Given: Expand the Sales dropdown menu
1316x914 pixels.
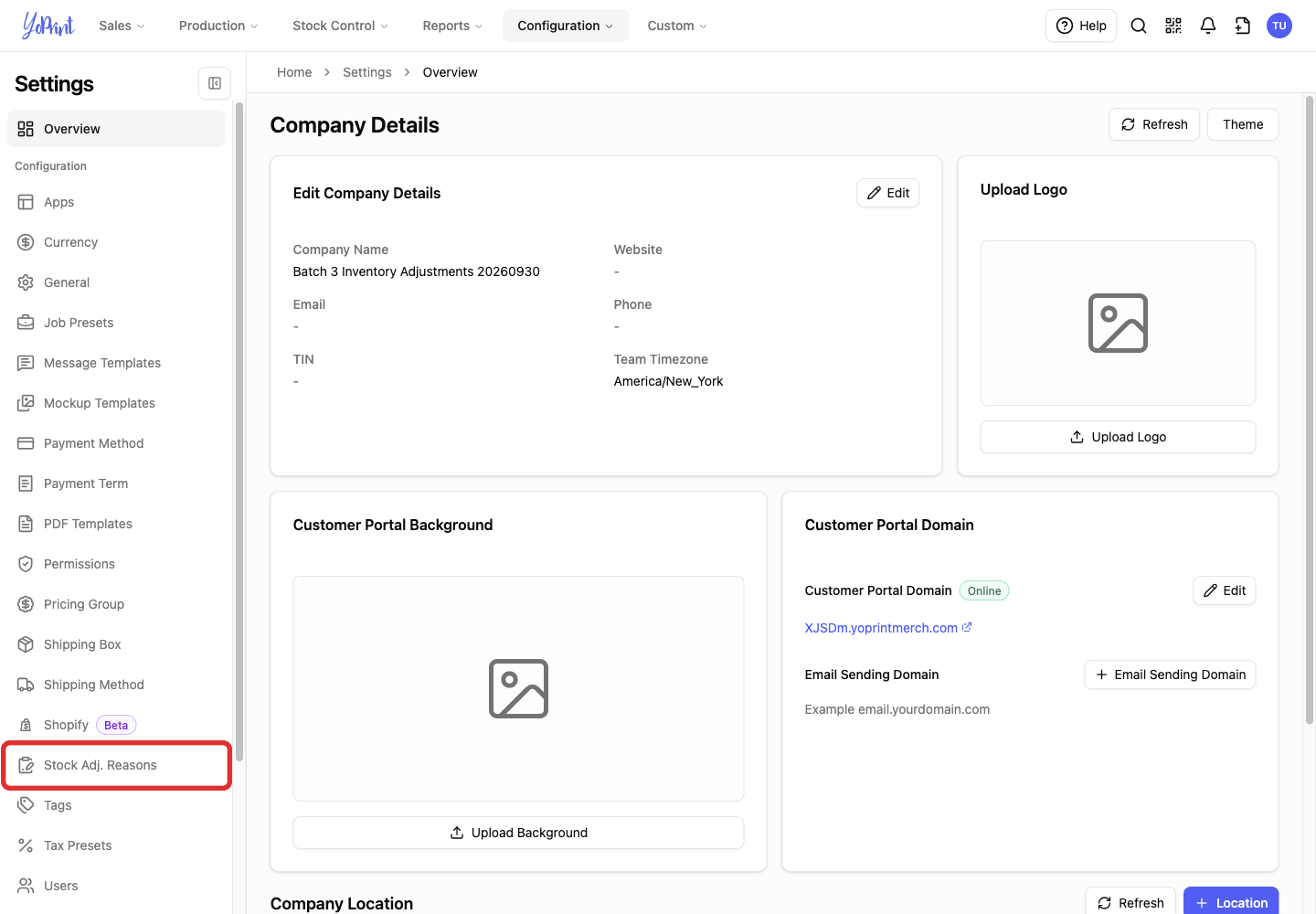Looking at the screenshot, I should [x=122, y=26].
